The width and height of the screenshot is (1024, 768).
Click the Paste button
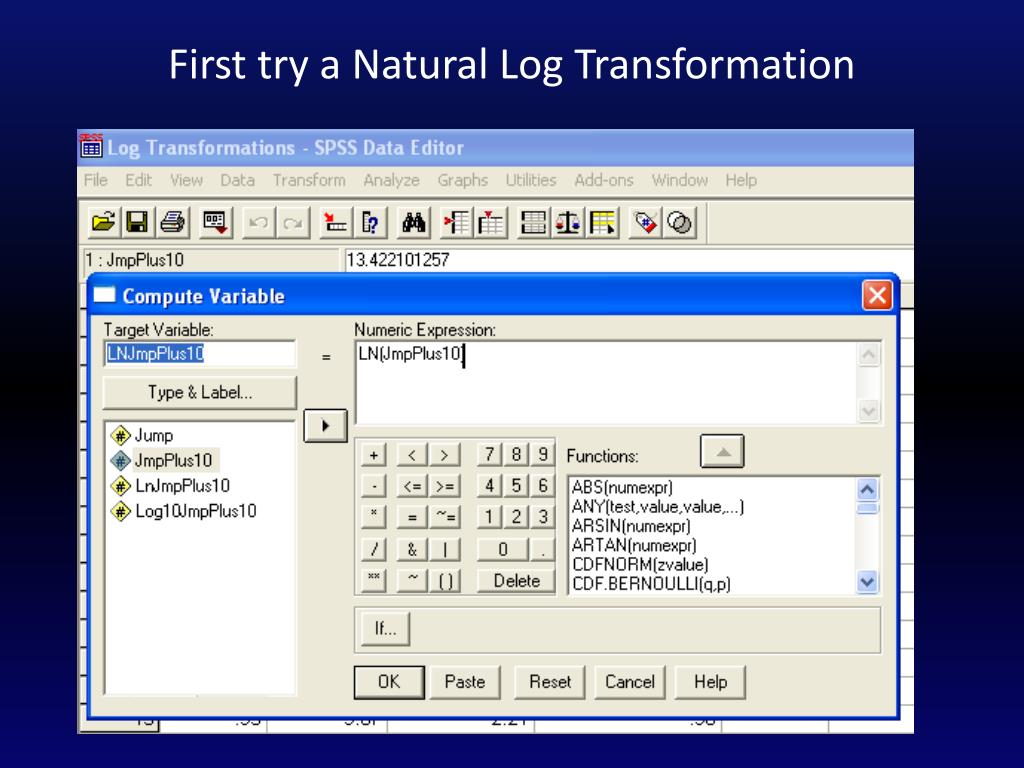click(x=465, y=682)
